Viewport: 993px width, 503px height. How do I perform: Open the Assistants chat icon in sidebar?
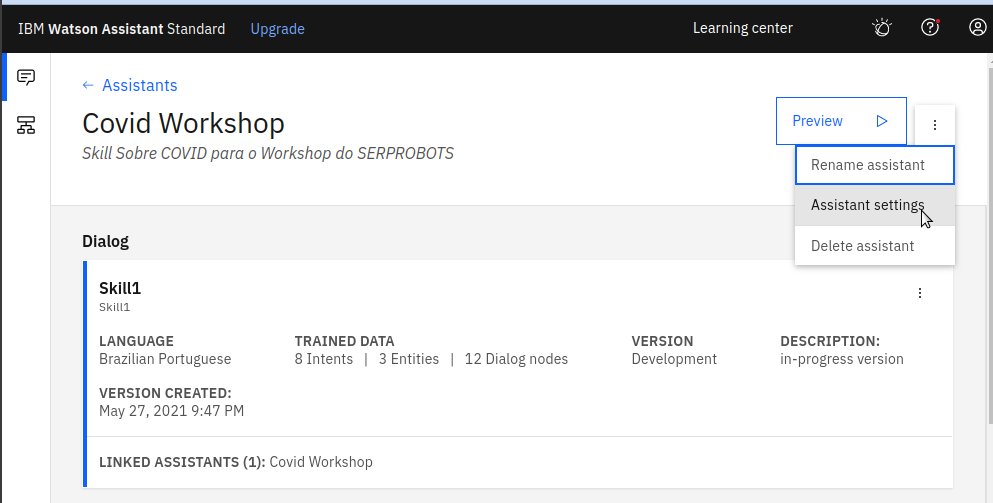click(26, 77)
